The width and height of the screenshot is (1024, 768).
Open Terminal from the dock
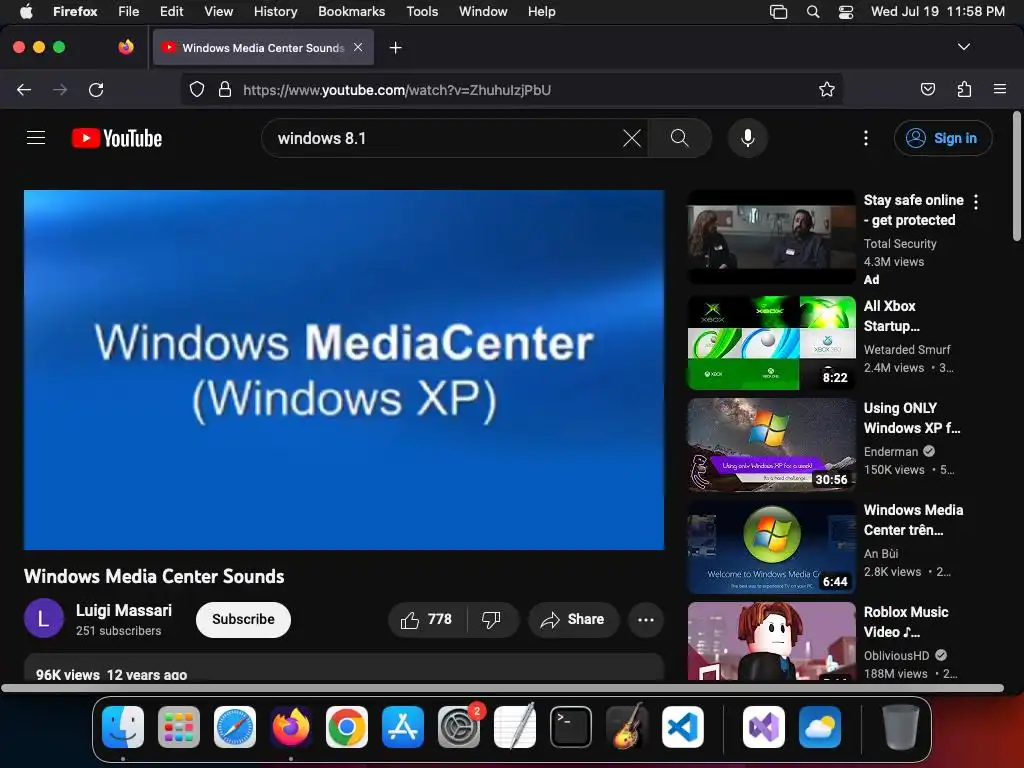pyautogui.click(x=571, y=727)
